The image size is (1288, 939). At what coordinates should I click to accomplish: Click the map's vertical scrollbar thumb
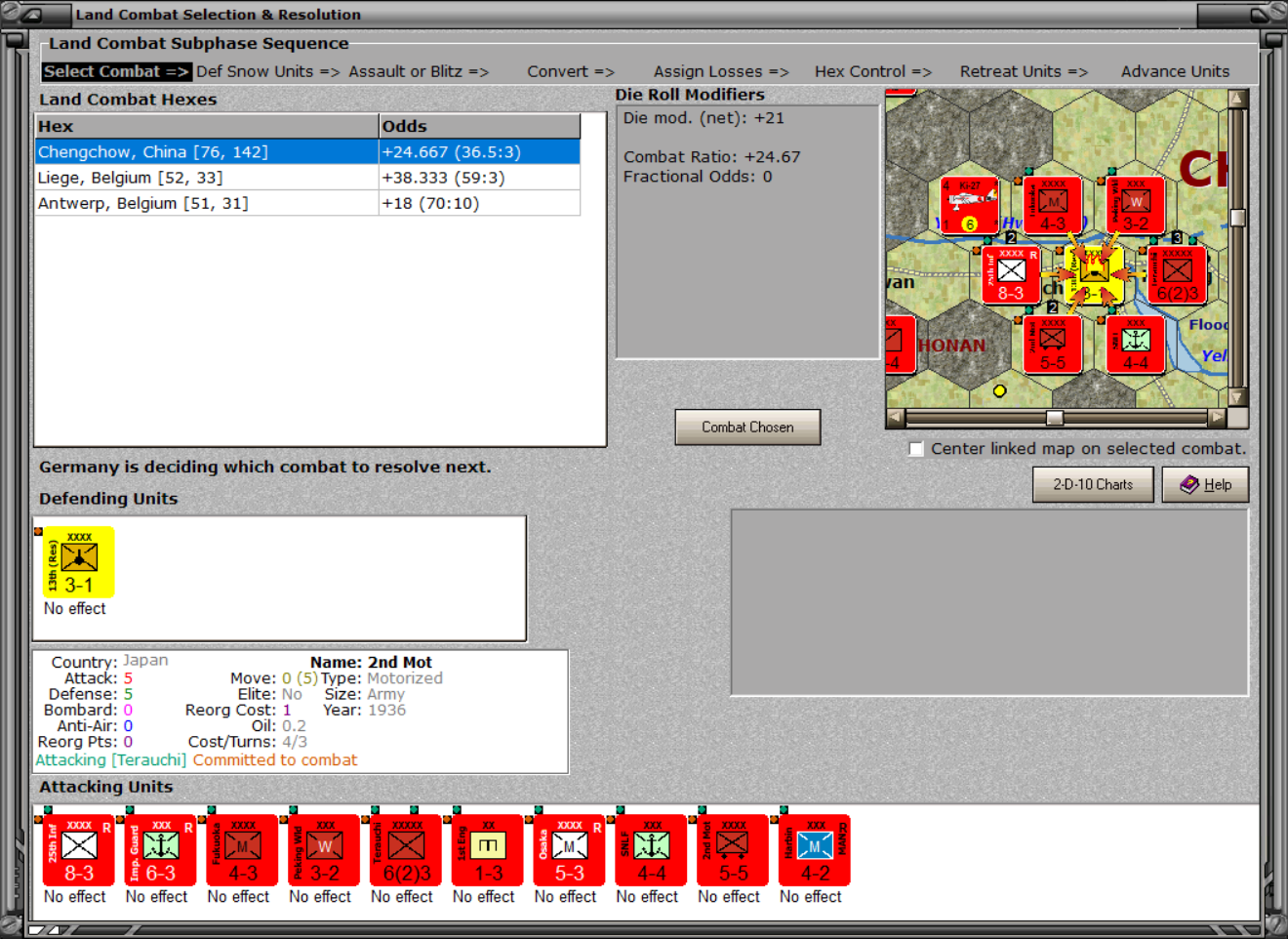[1237, 218]
